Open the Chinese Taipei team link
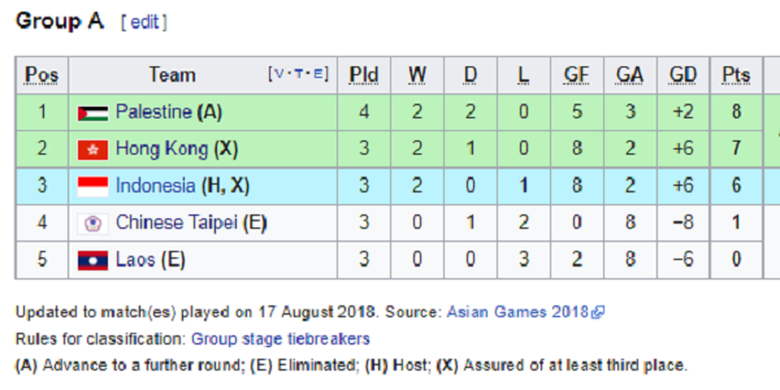Viewport: 780px width, 390px height. coord(177,223)
